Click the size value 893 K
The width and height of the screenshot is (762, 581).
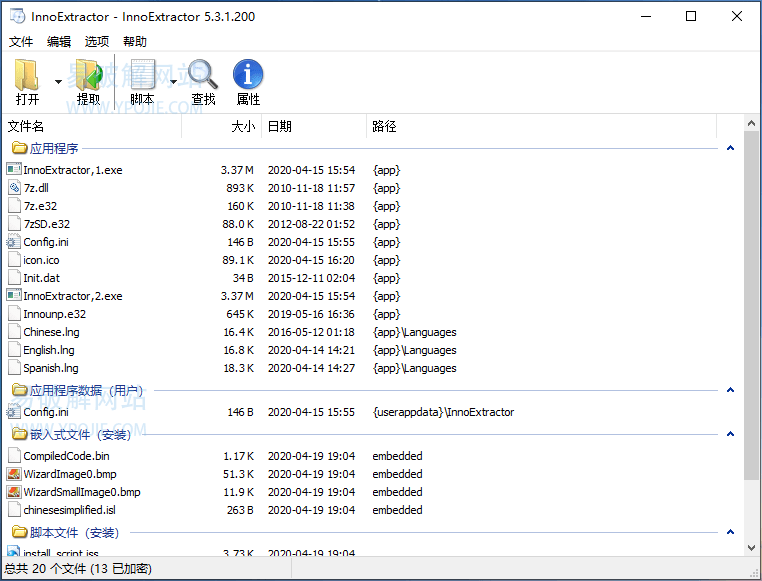240,188
